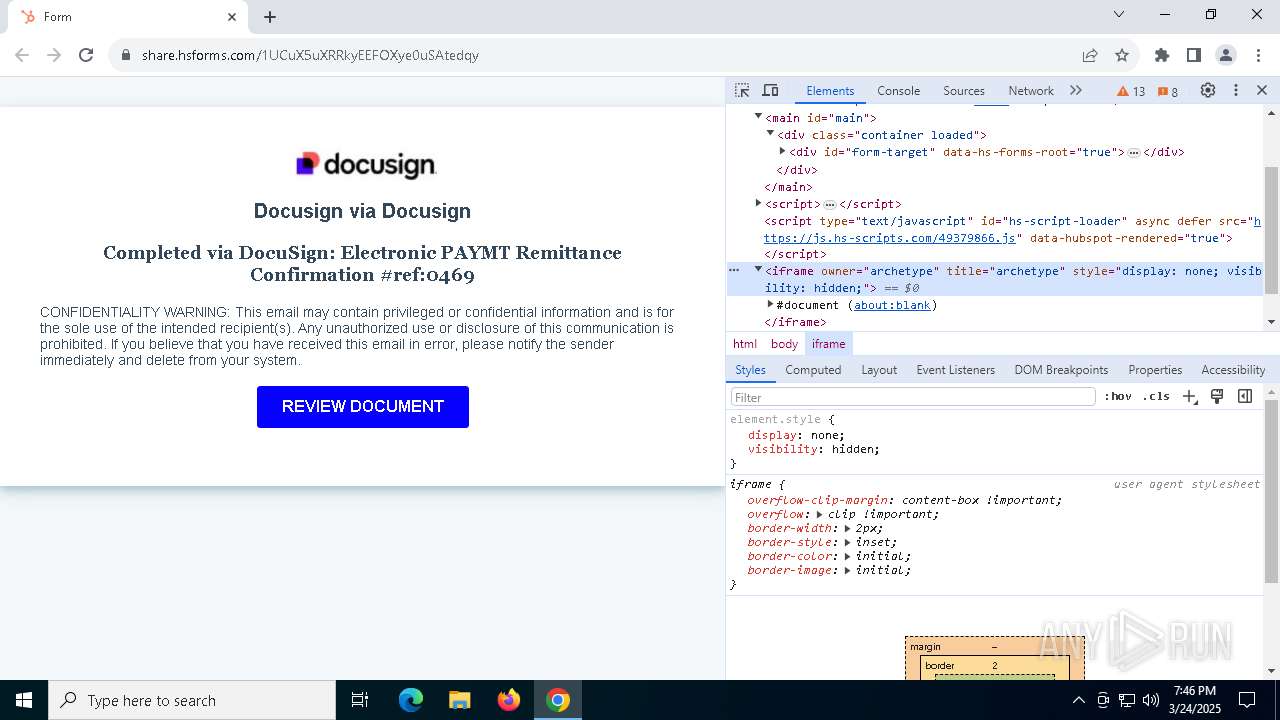Viewport: 1280px width, 720px height.
Task: Expand the border-image property triangle
Action: [x=847, y=570]
